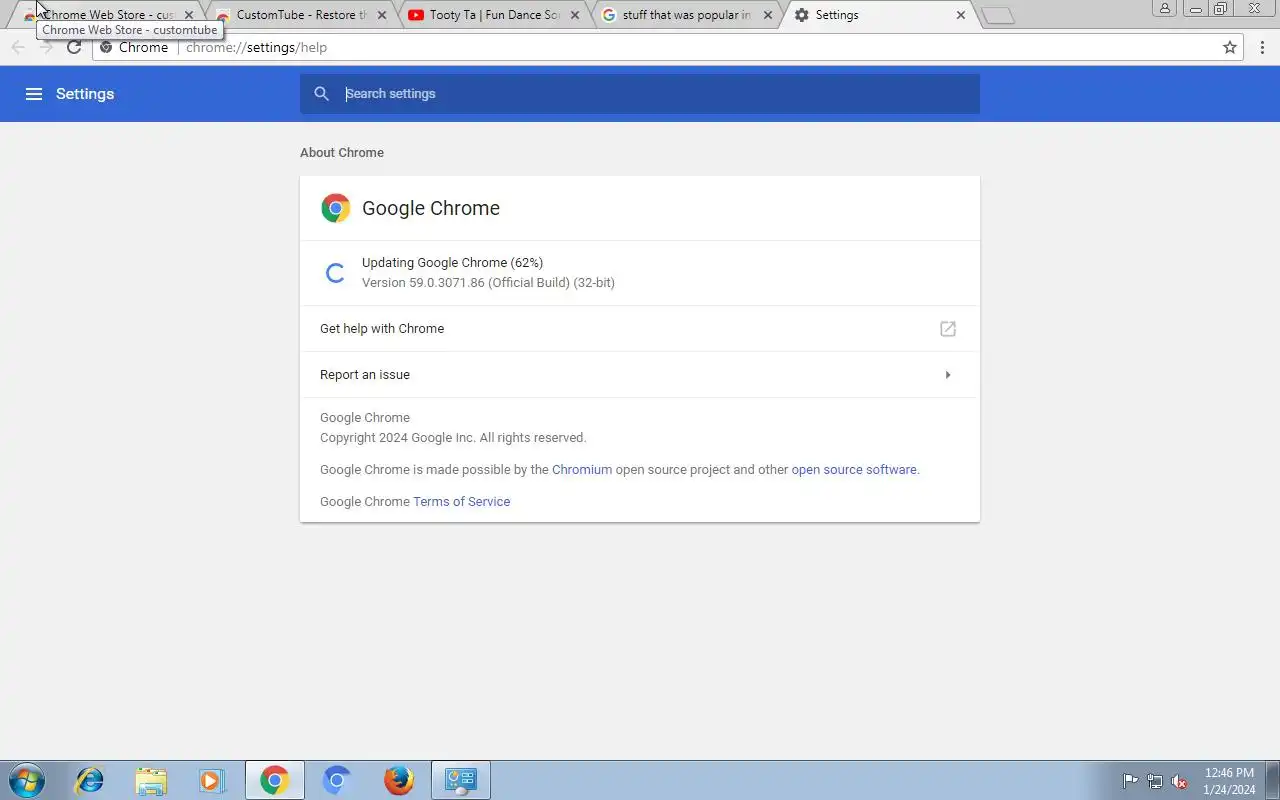
Task: Open the open source software link
Action: pos(854,469)
